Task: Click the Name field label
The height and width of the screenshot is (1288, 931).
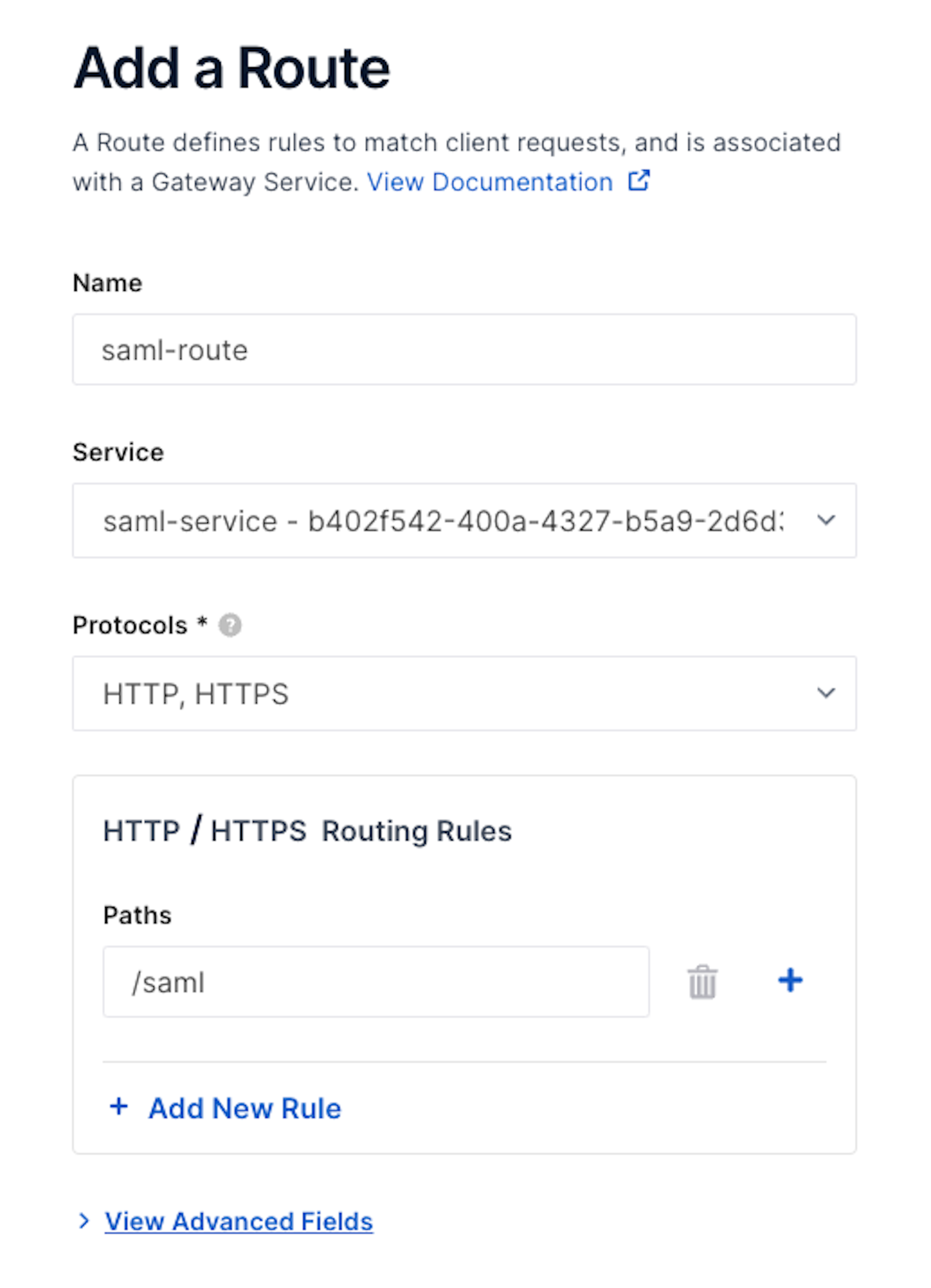Action: pyautogui.click(x=107, y=283)
